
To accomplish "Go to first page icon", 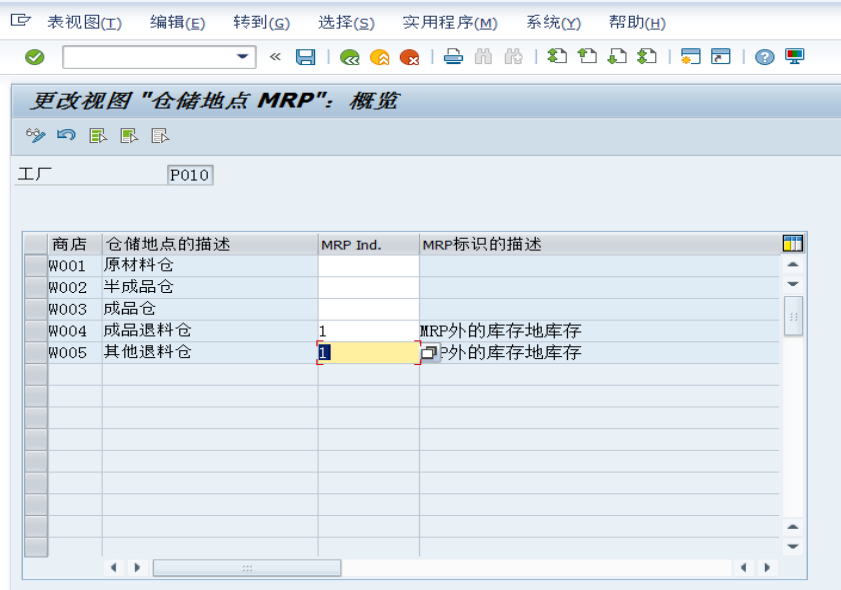I will pyautogui.click(x=557, y=56).
